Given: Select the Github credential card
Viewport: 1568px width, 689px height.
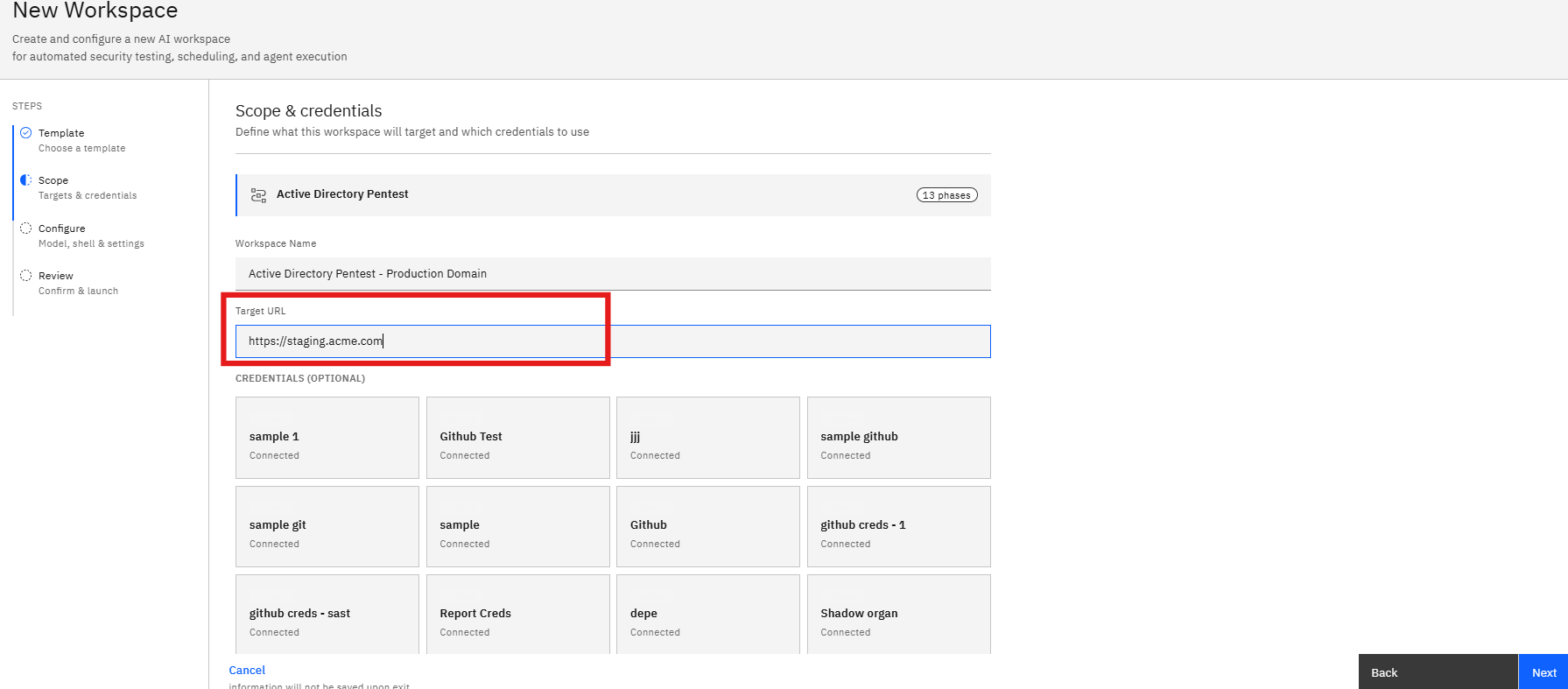Looking at the screenshot, I should (x=708, y=526).
